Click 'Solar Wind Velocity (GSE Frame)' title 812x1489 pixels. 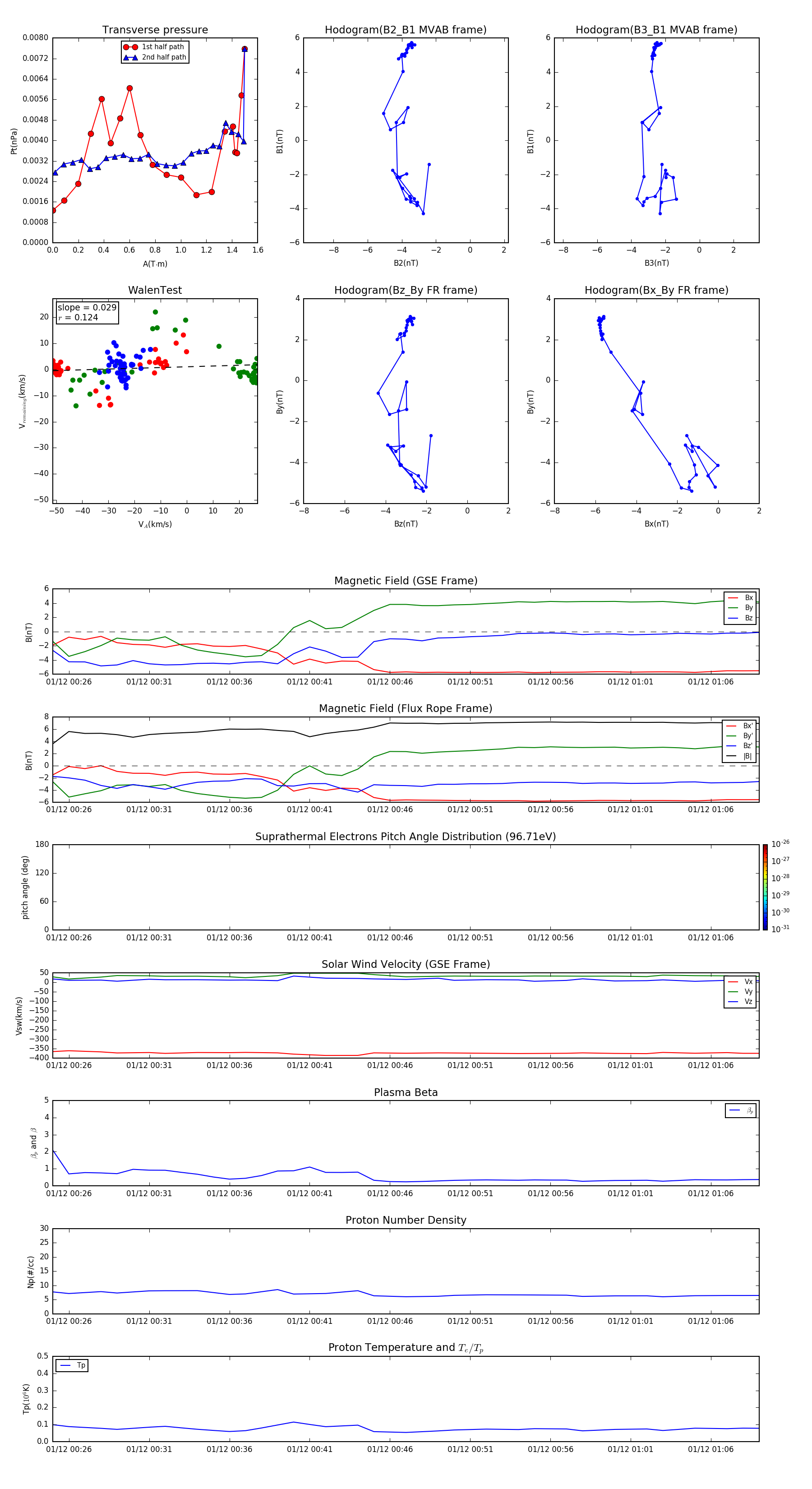(406, 964)
